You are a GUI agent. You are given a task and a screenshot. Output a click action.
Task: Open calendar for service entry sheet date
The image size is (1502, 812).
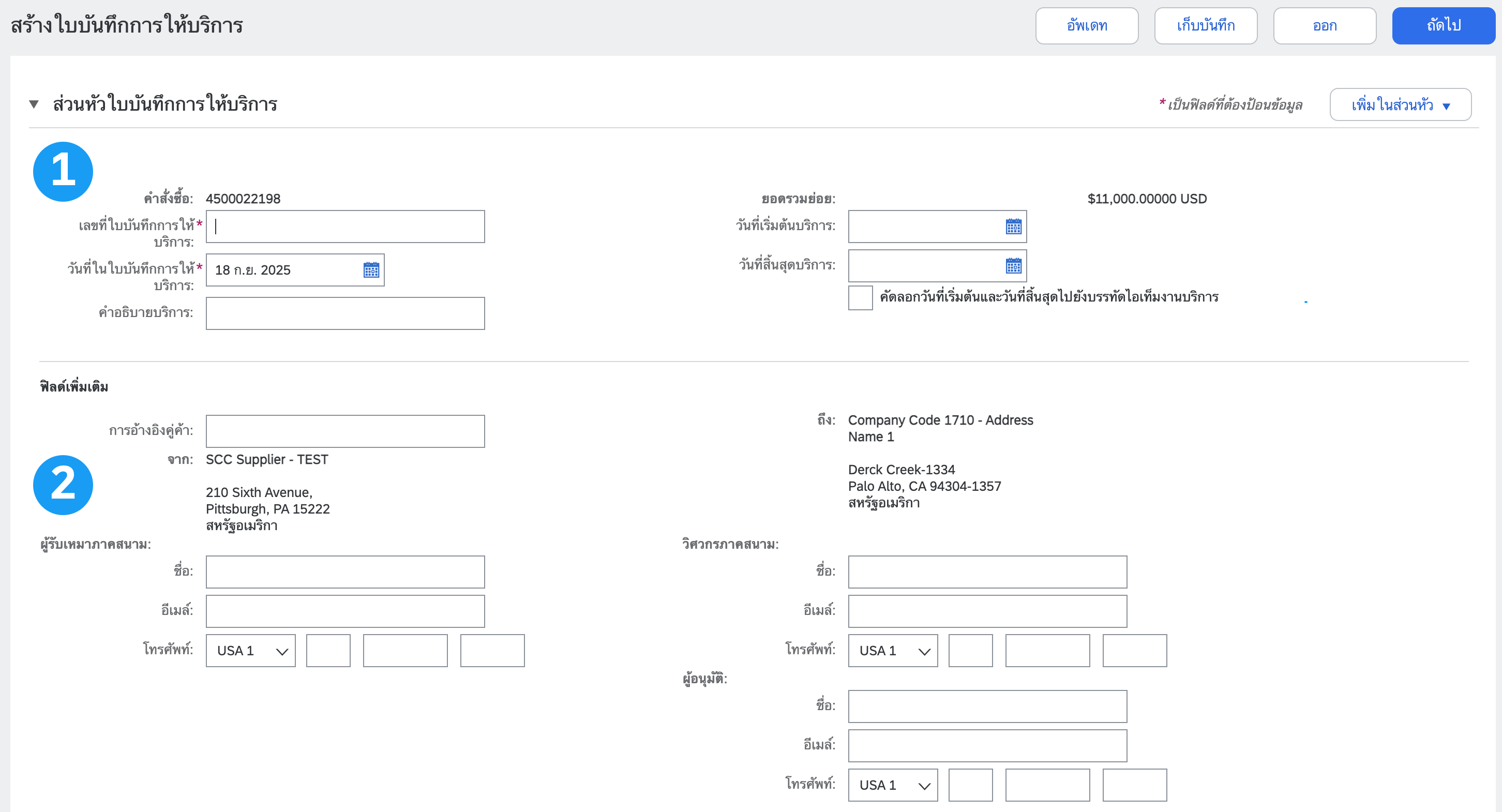click(x=371, y=270)
